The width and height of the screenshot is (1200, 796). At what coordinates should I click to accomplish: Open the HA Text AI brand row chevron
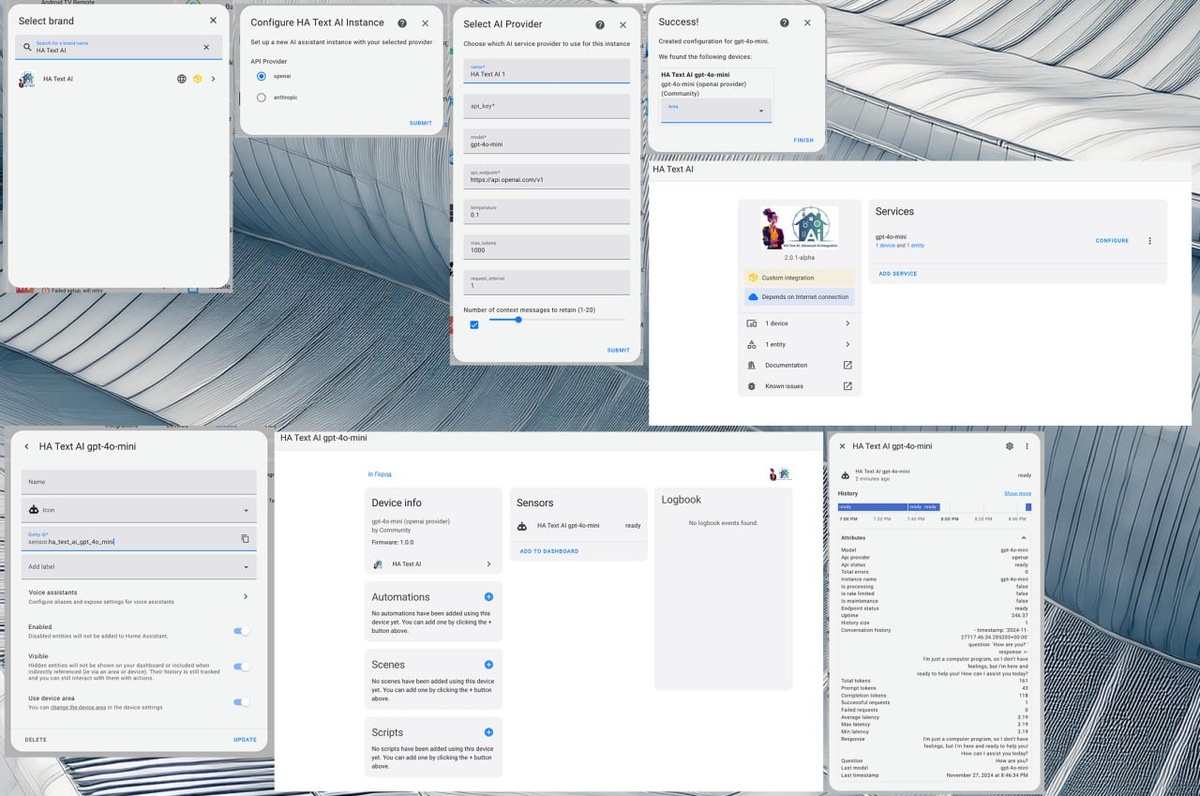point(213,78)
